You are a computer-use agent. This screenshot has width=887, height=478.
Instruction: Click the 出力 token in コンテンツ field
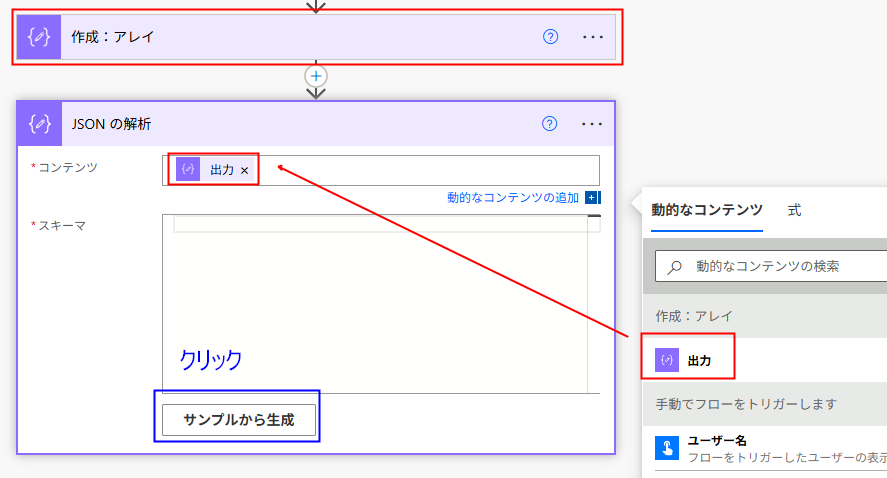215,170
